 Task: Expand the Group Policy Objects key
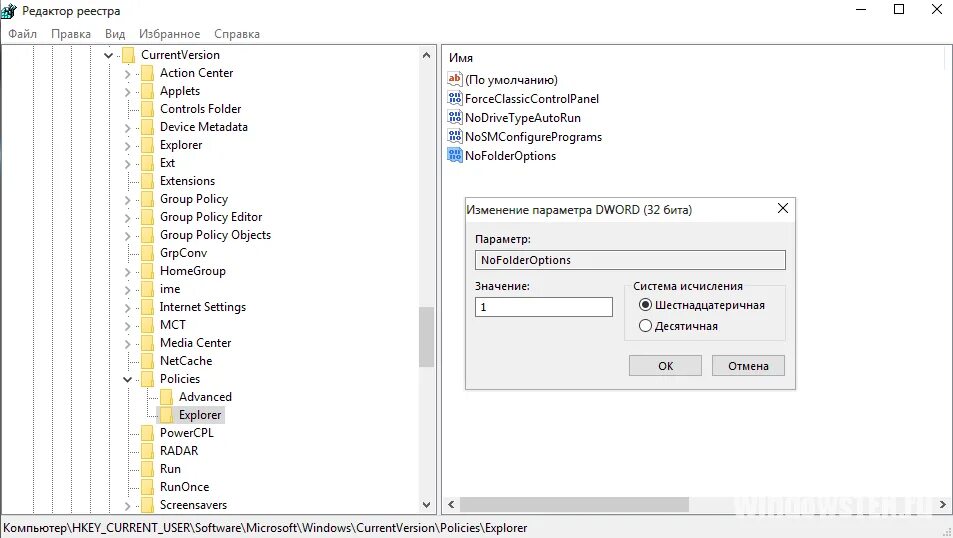coord(127,236)
